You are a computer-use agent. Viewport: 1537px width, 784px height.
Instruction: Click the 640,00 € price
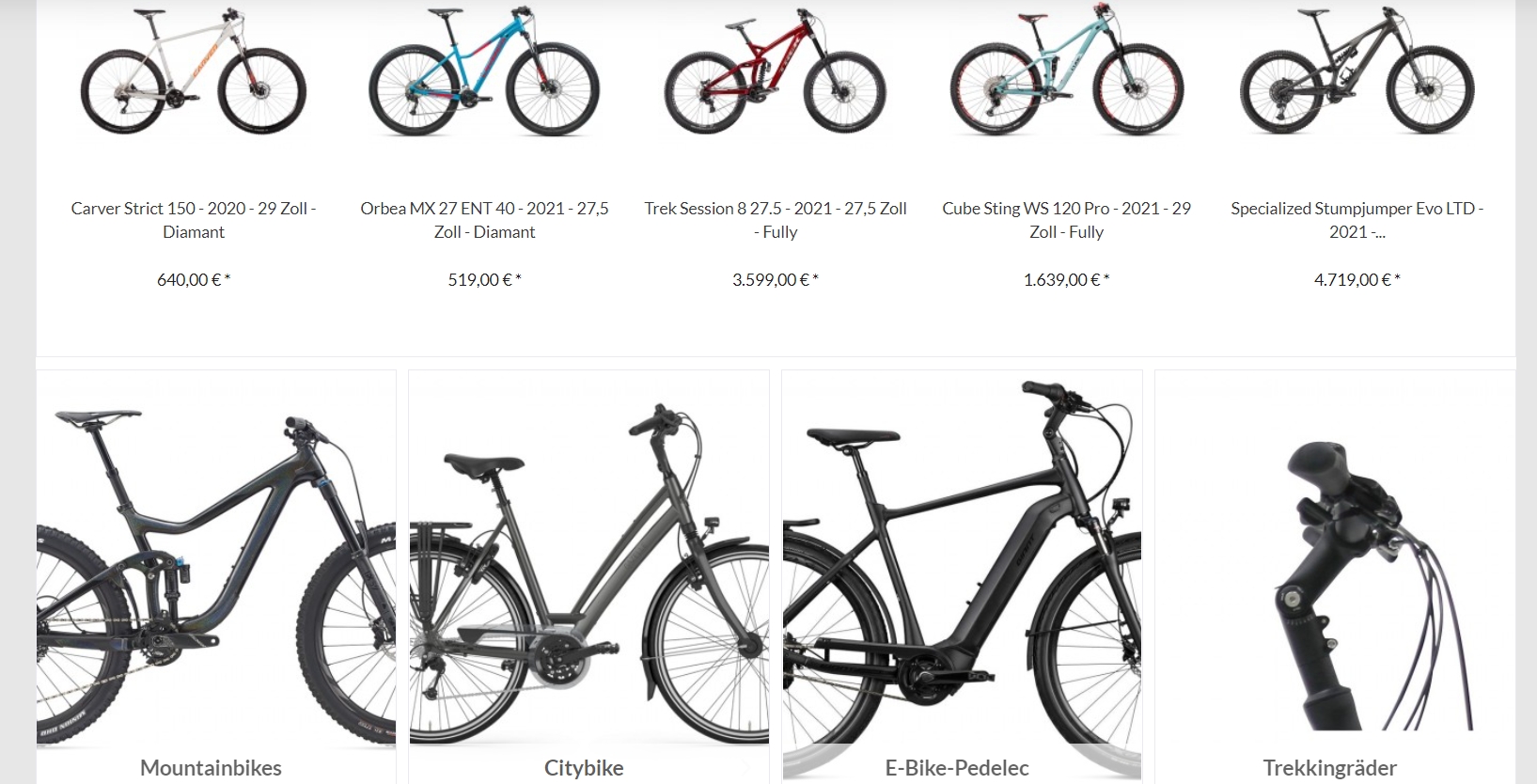194,279
